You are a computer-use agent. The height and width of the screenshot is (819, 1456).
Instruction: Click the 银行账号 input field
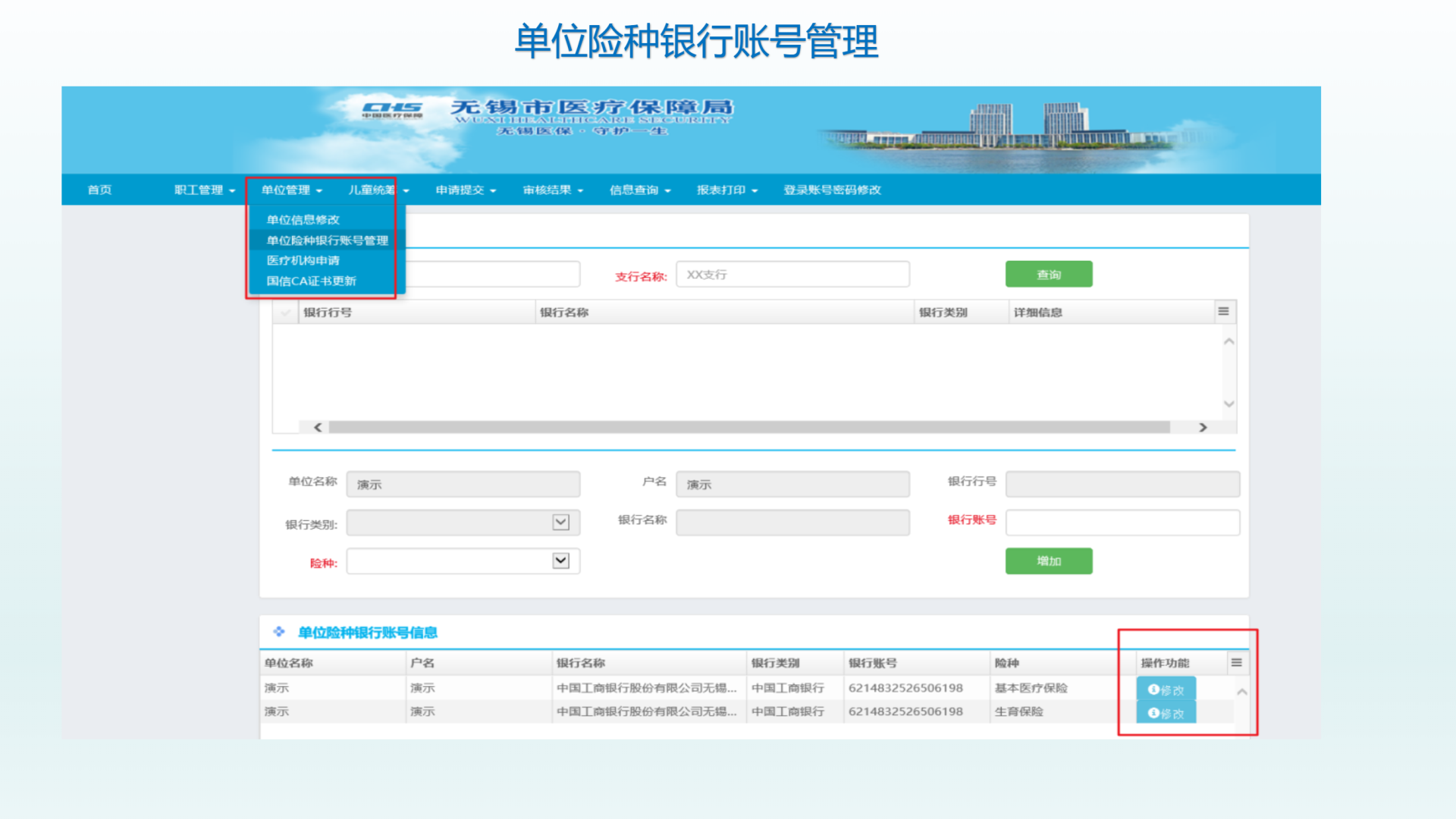(1122, 522)
